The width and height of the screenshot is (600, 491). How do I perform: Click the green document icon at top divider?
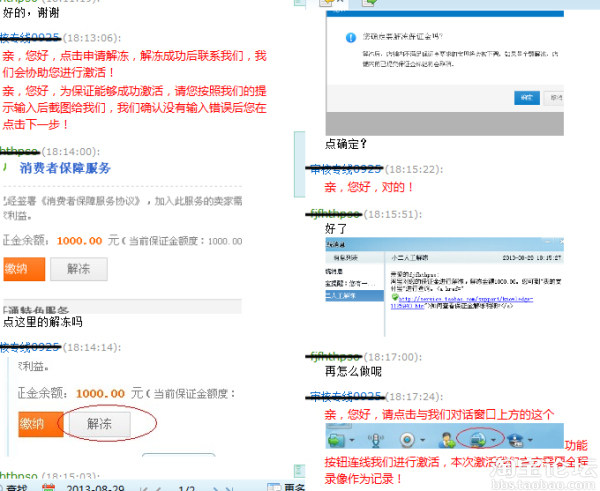pyautogui.click(x=300, y=2)
